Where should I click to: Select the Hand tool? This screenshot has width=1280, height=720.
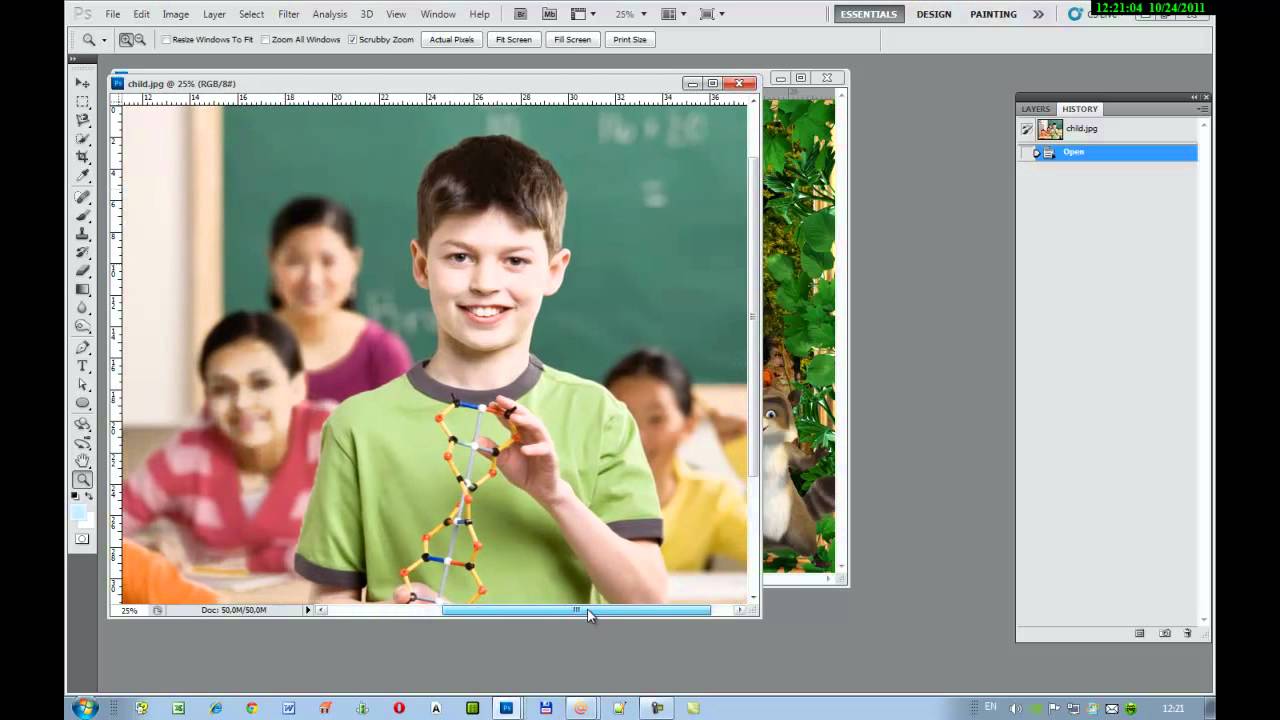click(x=83, y=461)
